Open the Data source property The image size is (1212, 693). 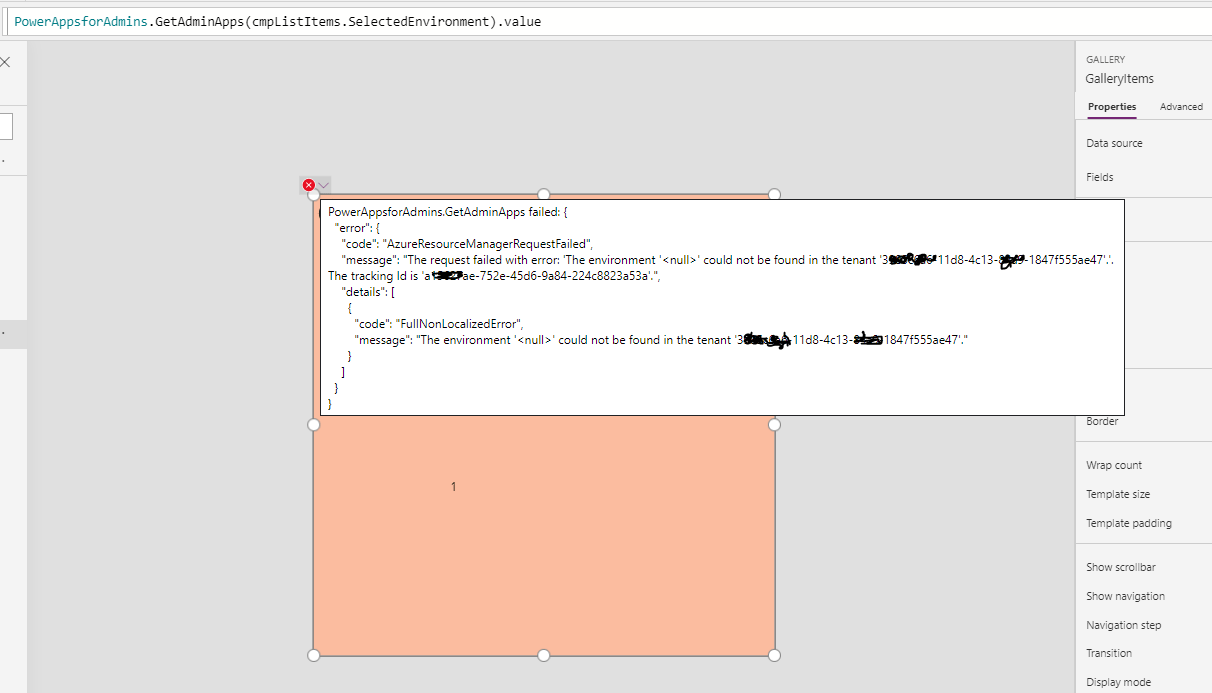[x=1114, y=143]
